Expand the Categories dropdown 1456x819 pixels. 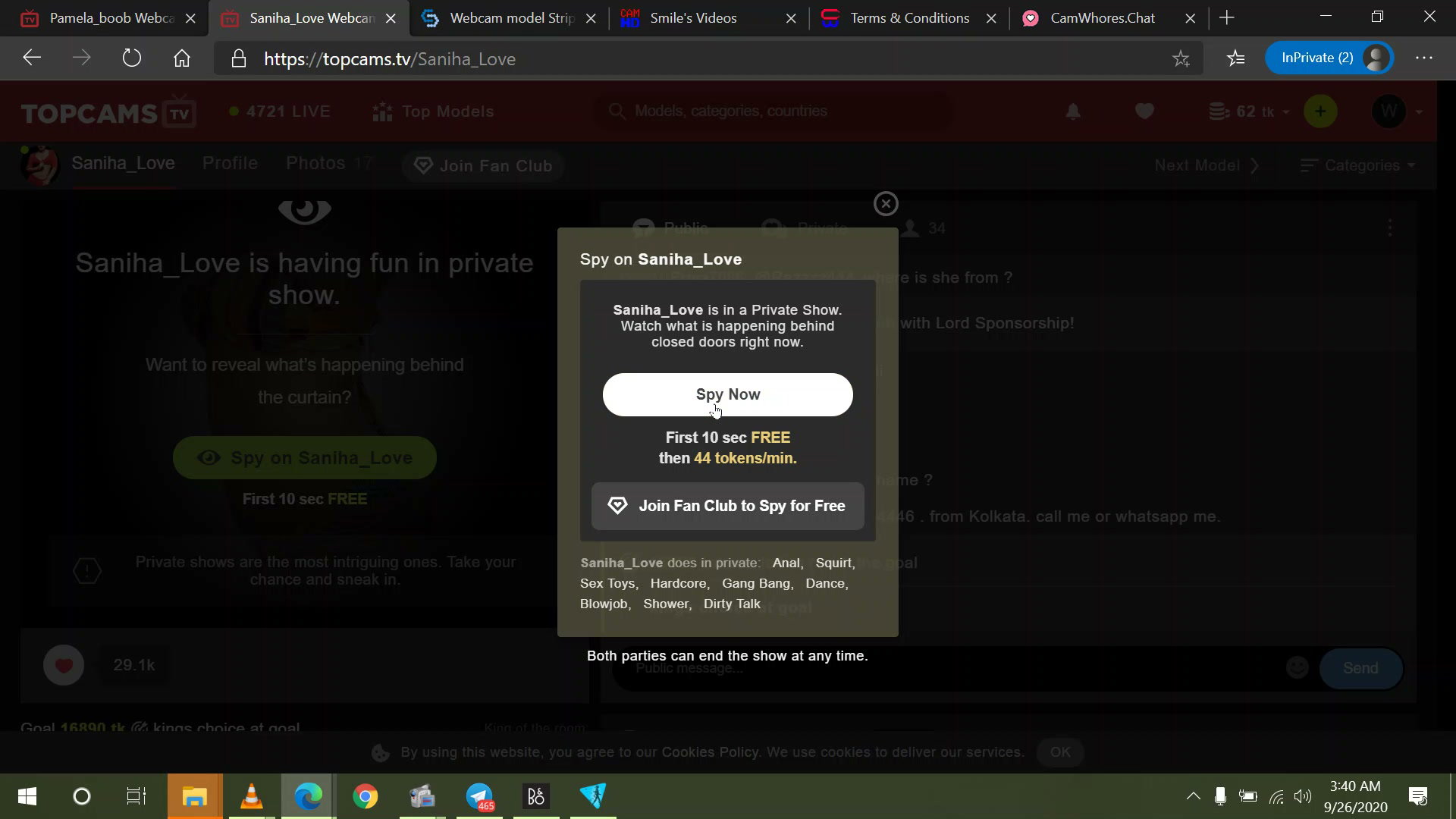tap(1357, 165)
